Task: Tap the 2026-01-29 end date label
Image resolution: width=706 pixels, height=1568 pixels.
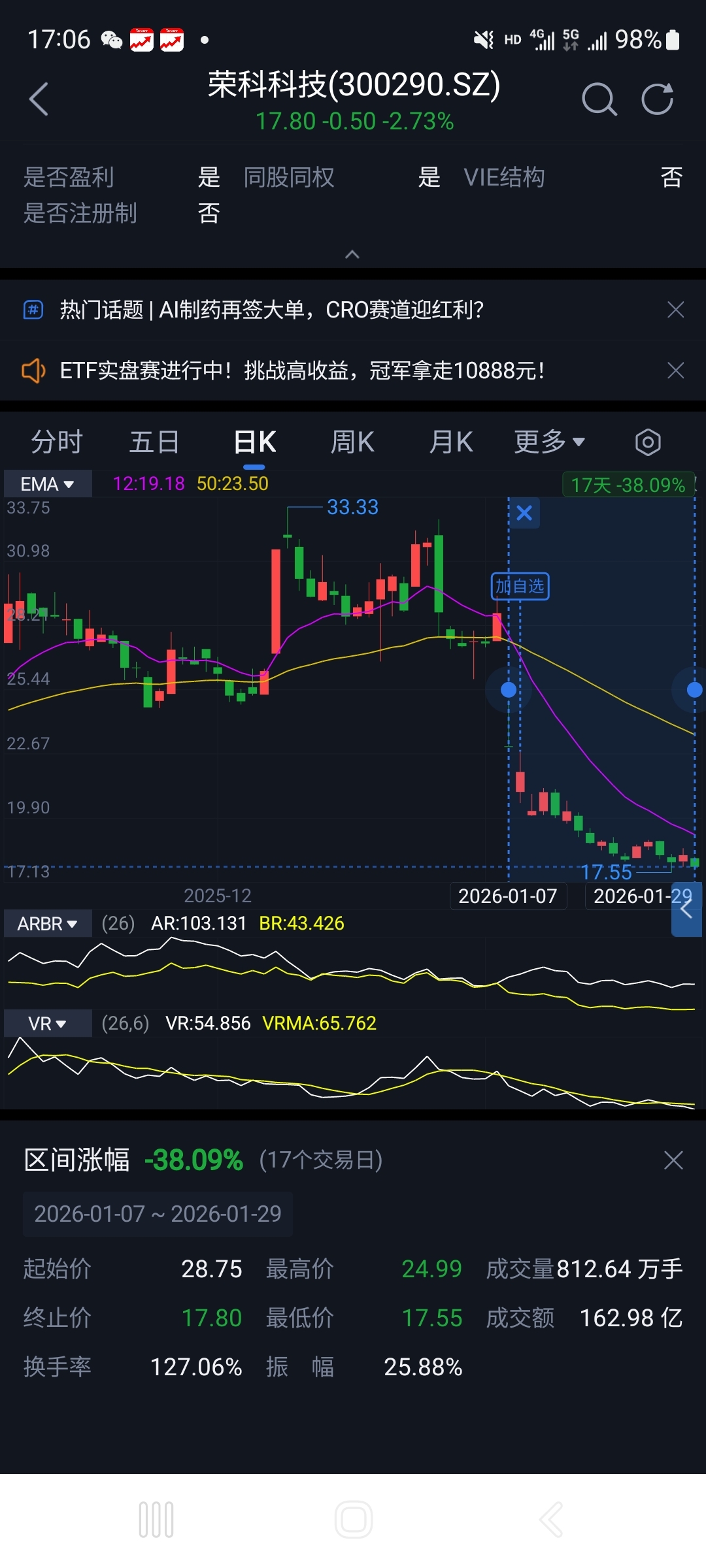Action: [x=642, y=896]
